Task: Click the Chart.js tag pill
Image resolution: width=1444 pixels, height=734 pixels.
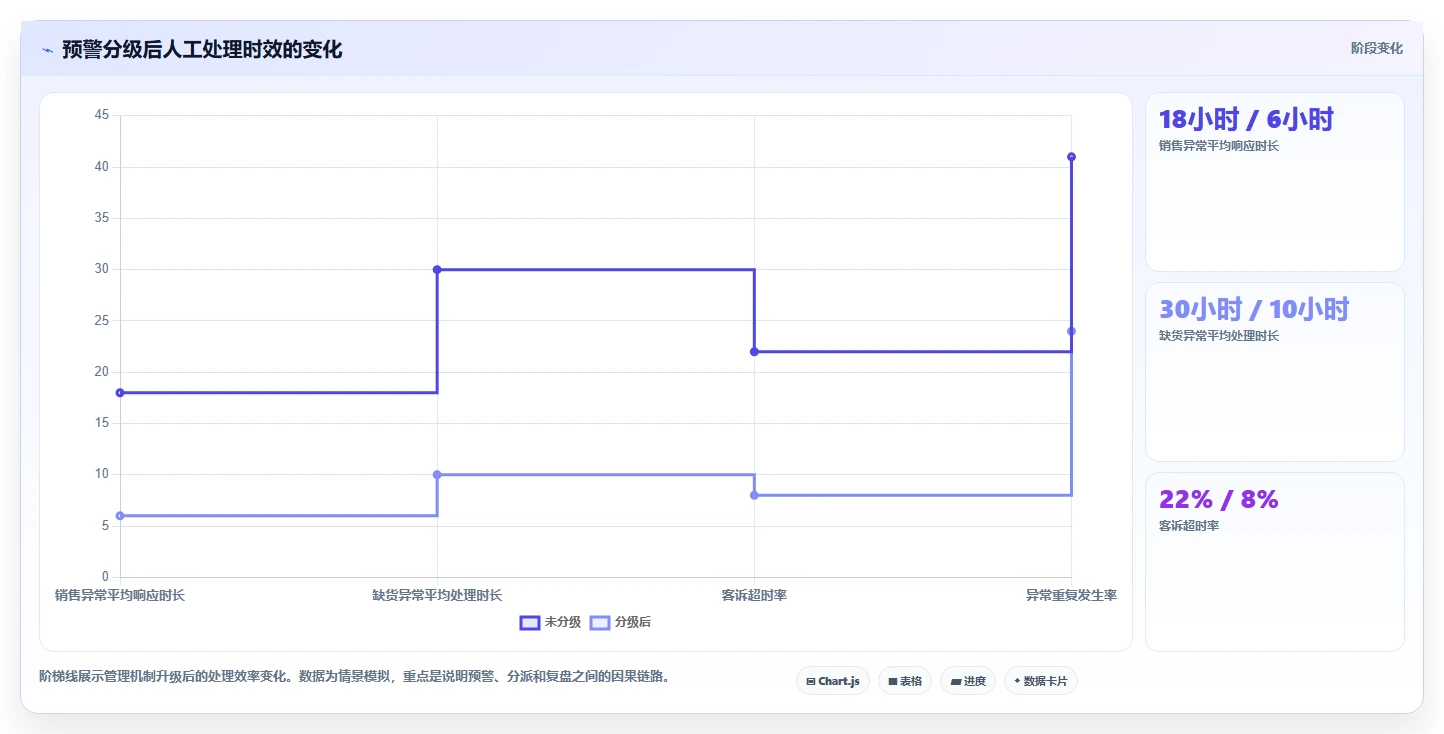Action: (x=833, y=681)
